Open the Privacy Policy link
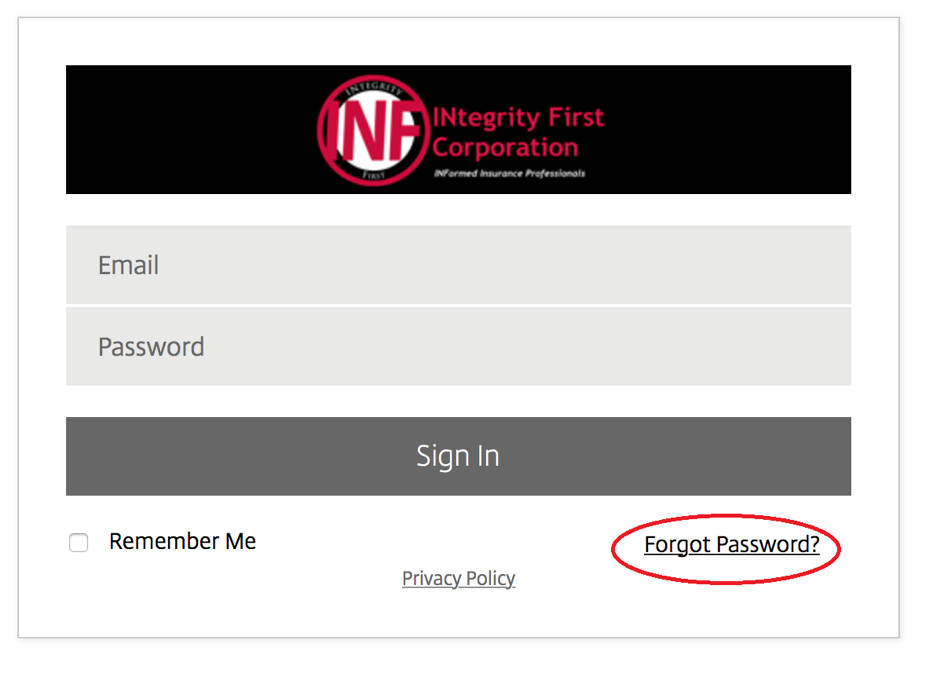926x681 pixels. click(x=458, y=578)
